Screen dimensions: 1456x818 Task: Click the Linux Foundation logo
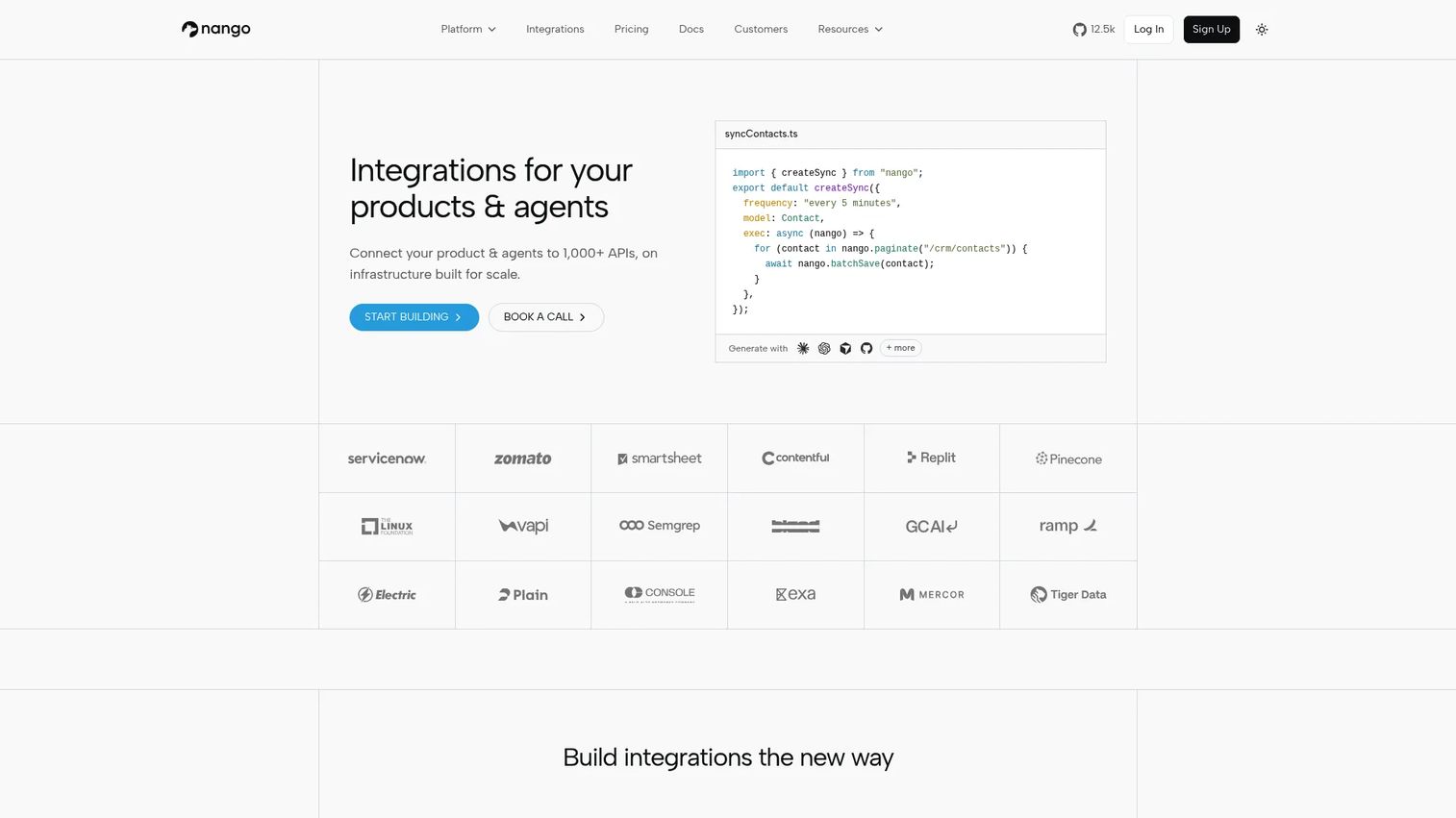387,526
